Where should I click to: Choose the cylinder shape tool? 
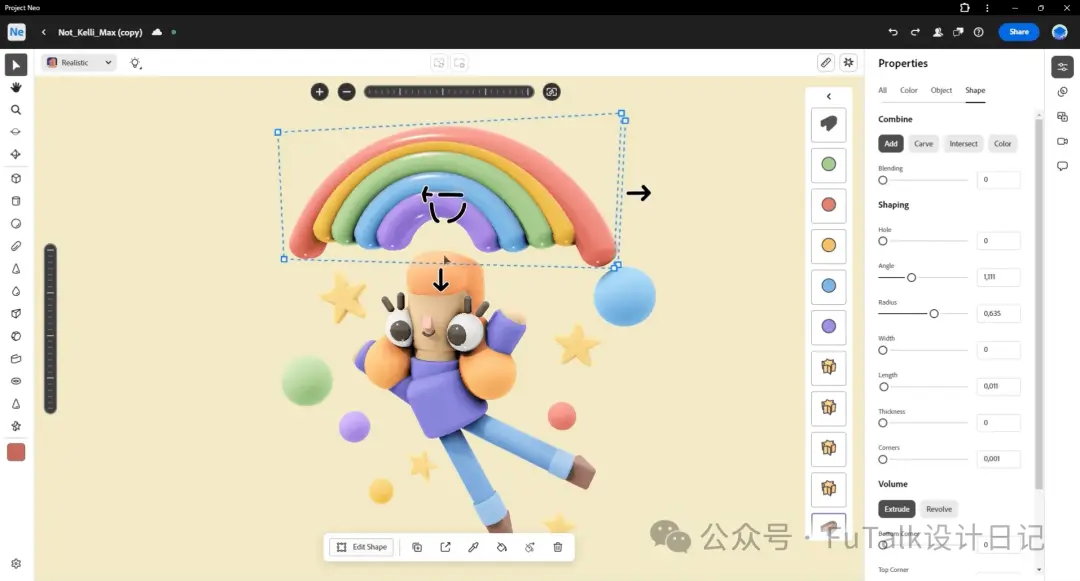pos(16,201)
